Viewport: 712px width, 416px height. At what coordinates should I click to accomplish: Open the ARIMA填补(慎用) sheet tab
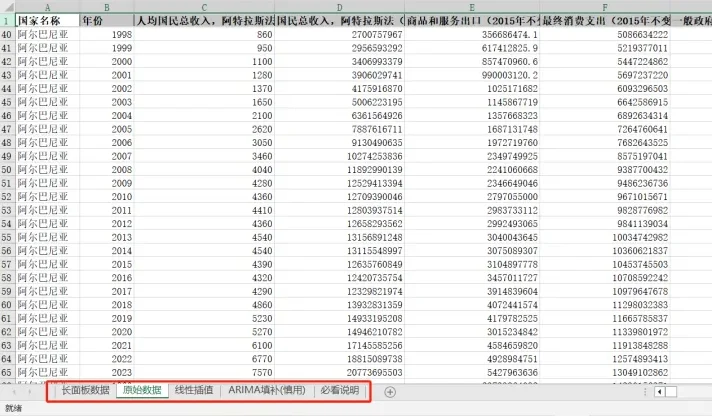[x=267, y=390]
